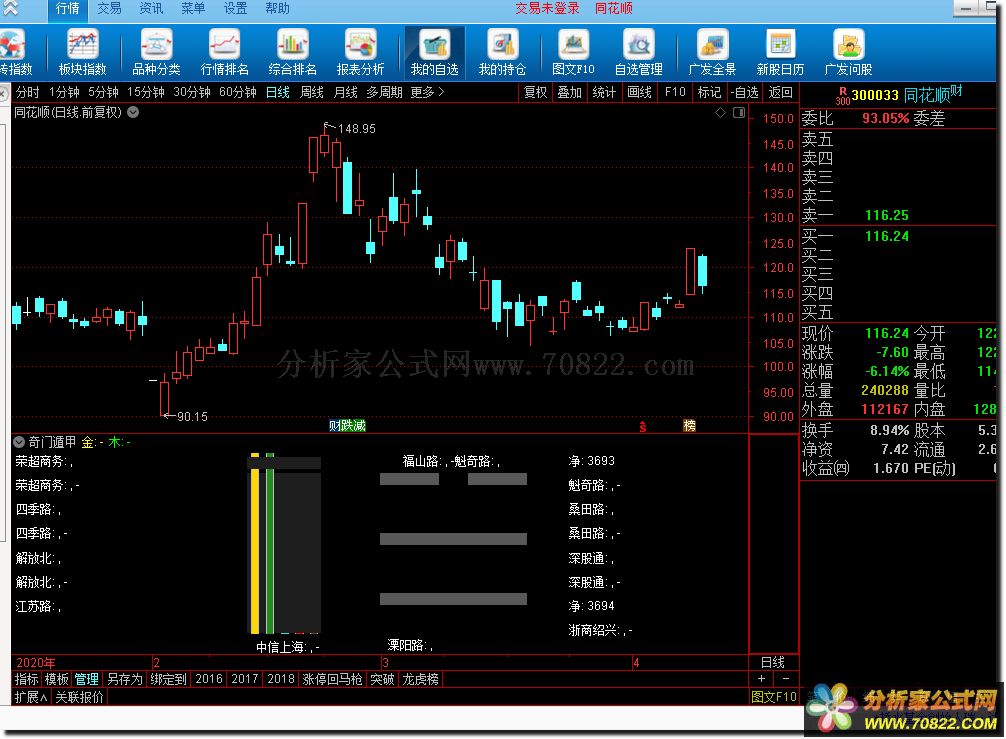Open the 资讯 menu

click(x=151, y=8)
